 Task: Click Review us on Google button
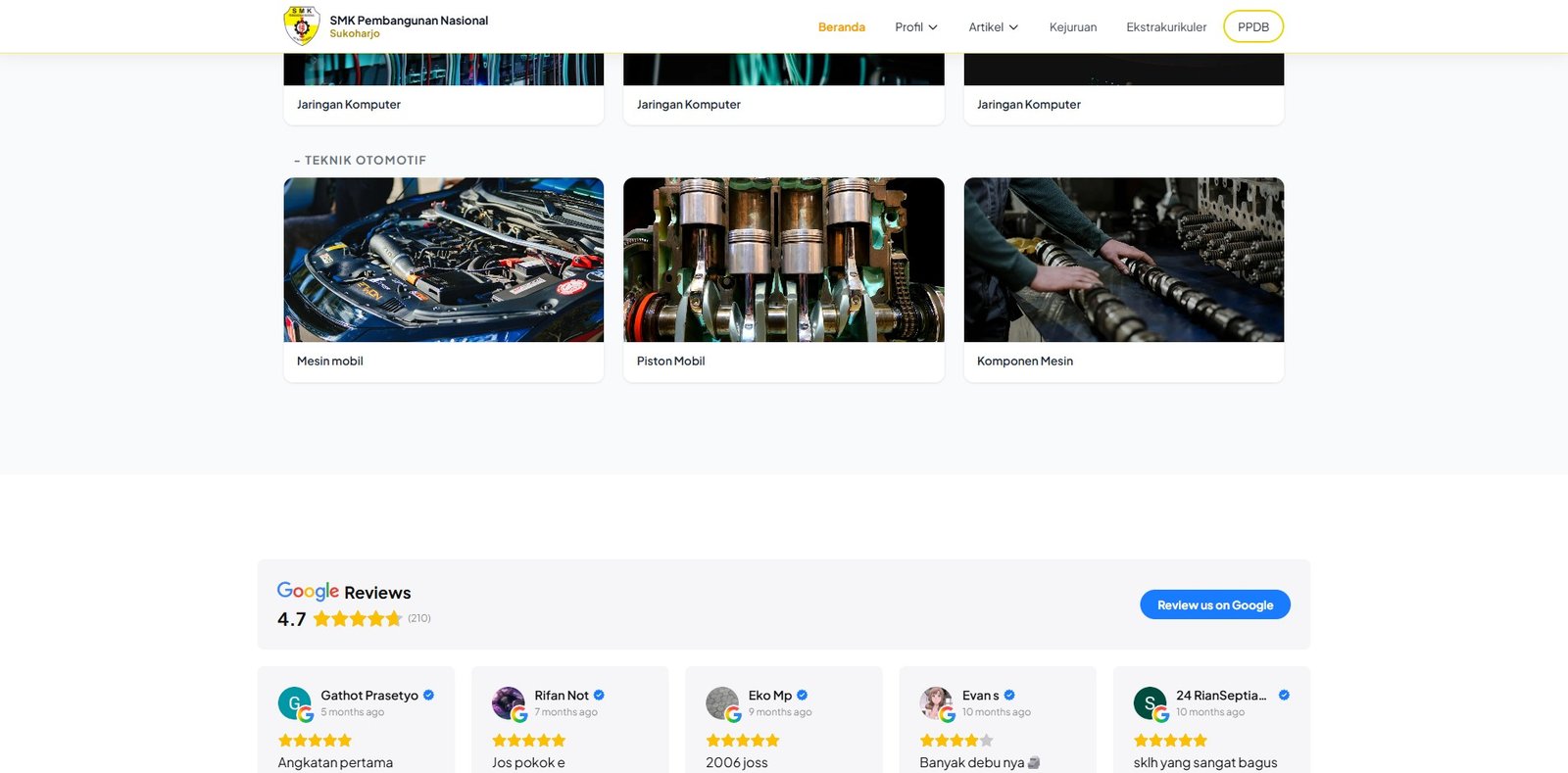[1215, 604]
